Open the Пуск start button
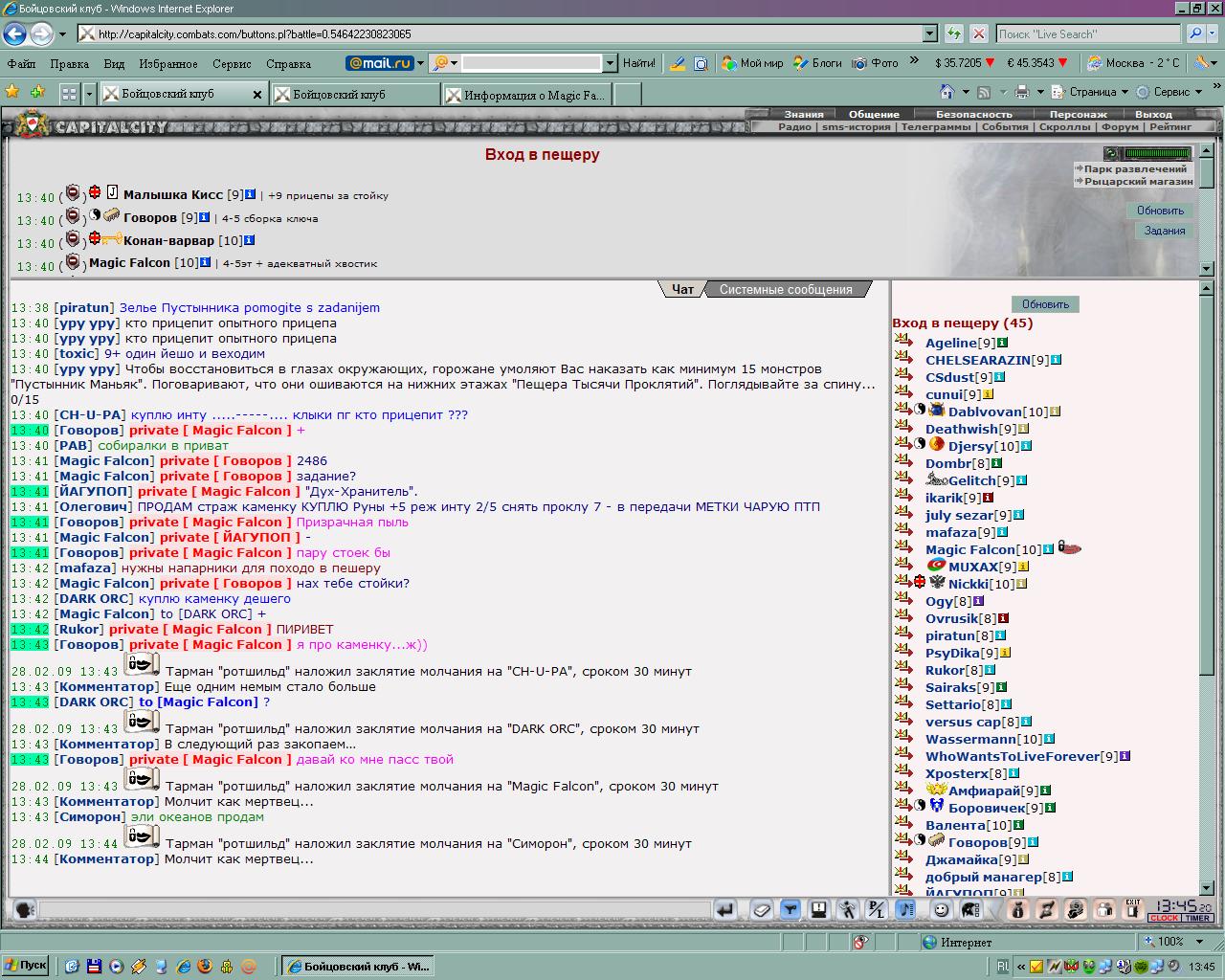Image resolution: width=1225 pixels, height=980 pixels. 26,966
